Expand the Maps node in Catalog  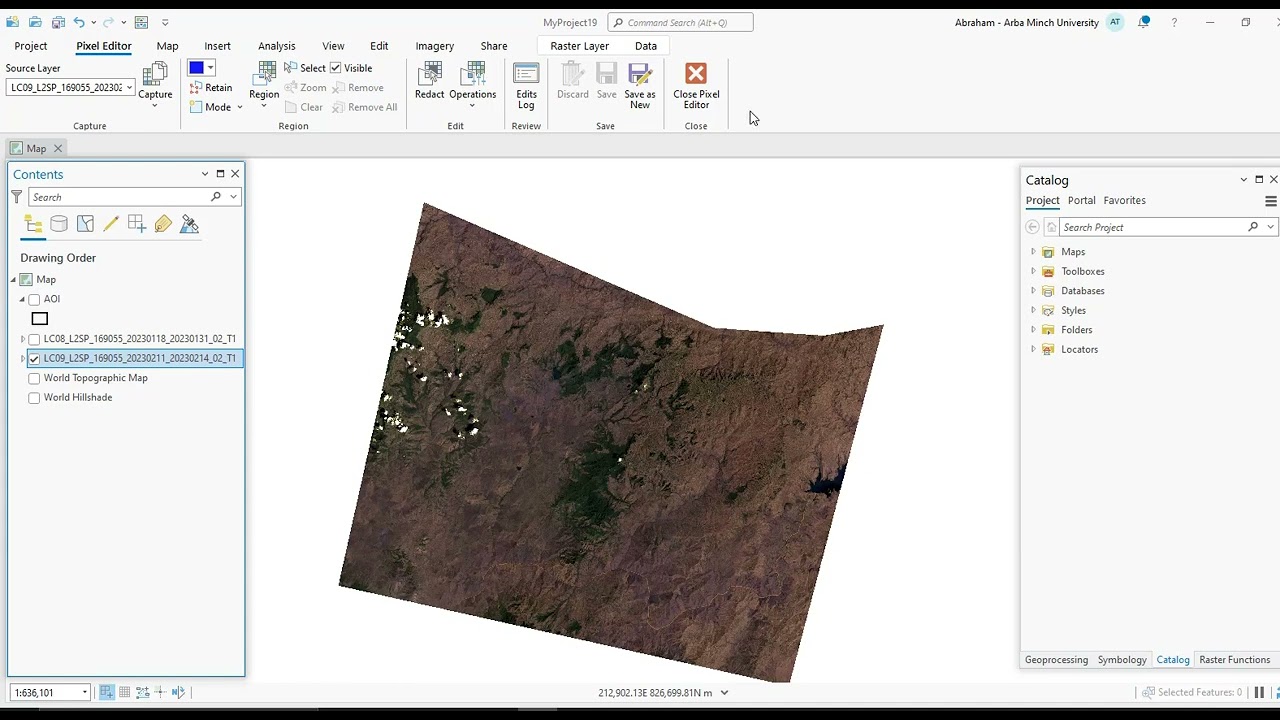pyautogui.click(x=1033, y=252)
